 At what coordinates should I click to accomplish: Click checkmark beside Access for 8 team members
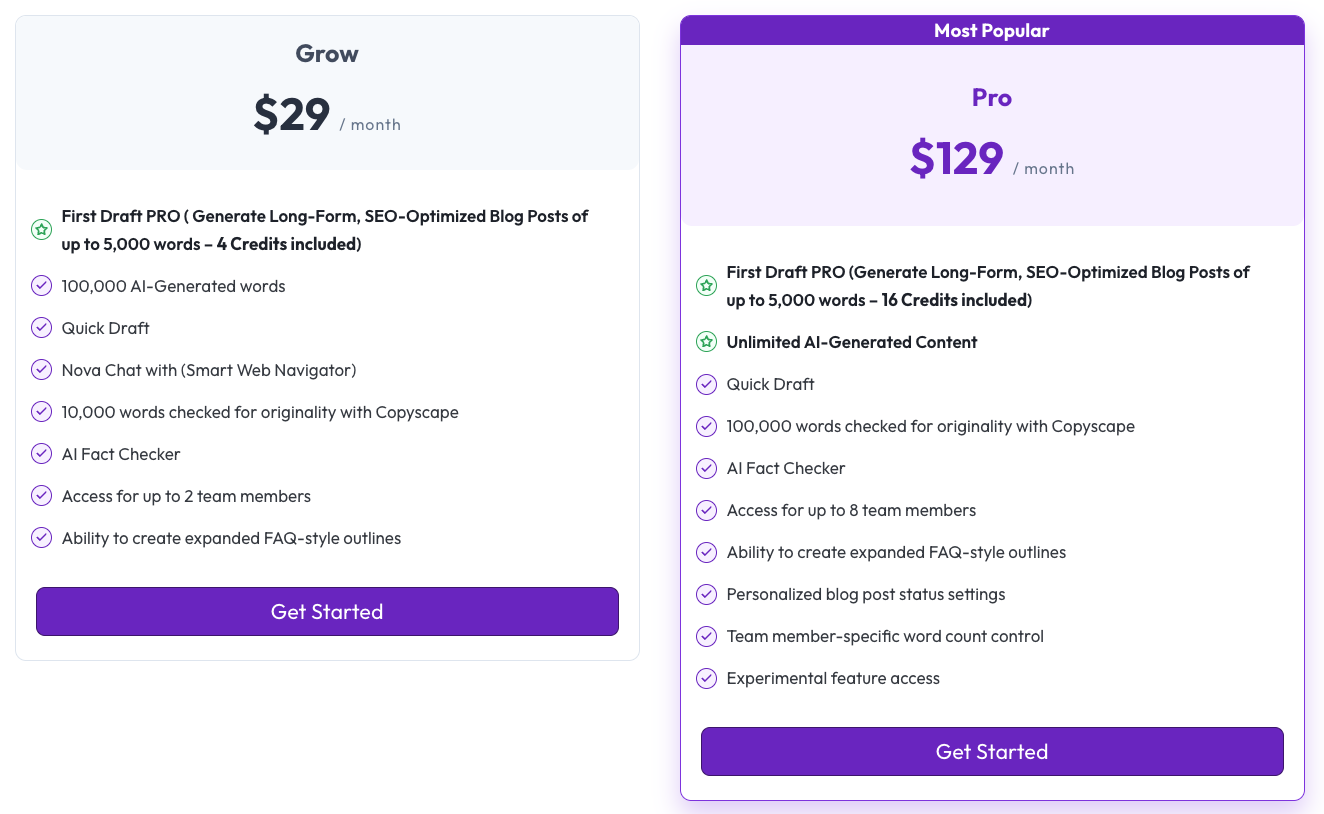coord(706,510)
